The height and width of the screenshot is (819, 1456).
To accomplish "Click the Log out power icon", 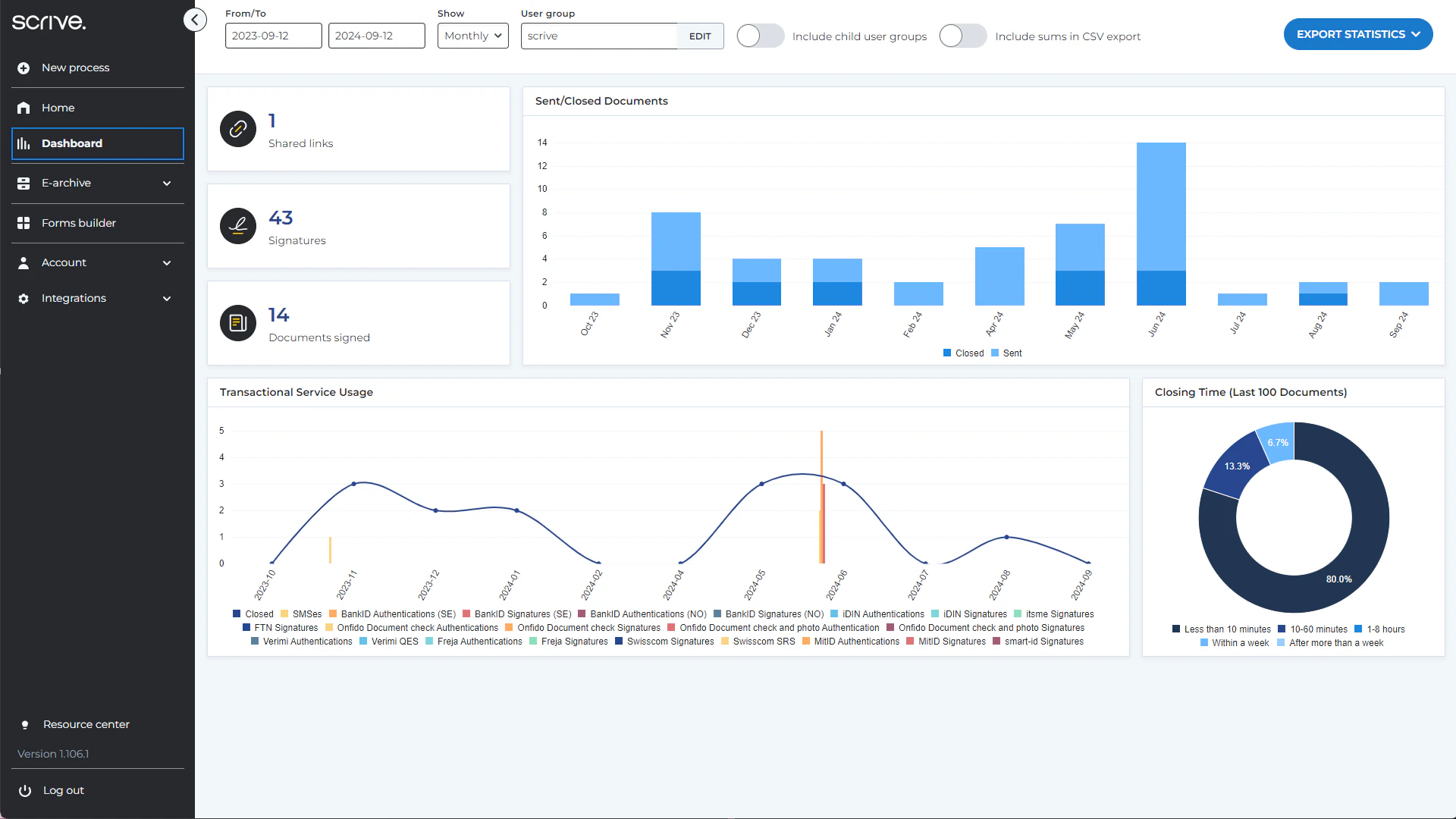I will (x=25, y=791).
